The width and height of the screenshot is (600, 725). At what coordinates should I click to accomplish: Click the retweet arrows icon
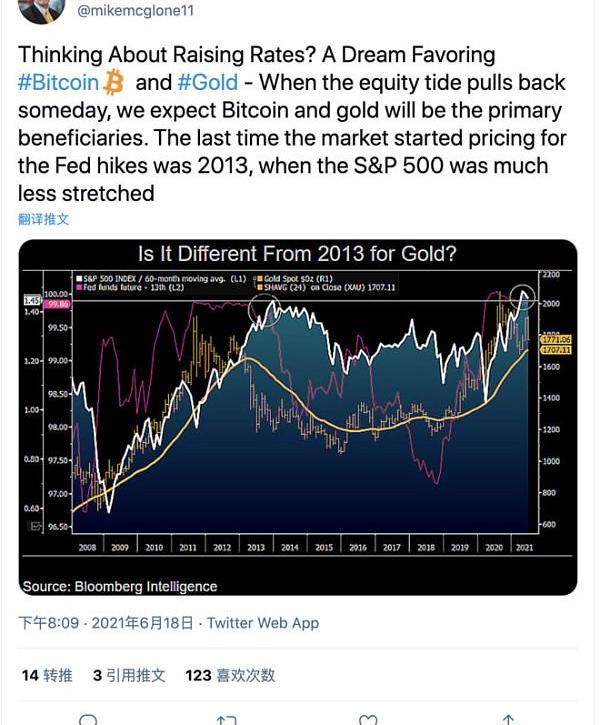[227, 720]
